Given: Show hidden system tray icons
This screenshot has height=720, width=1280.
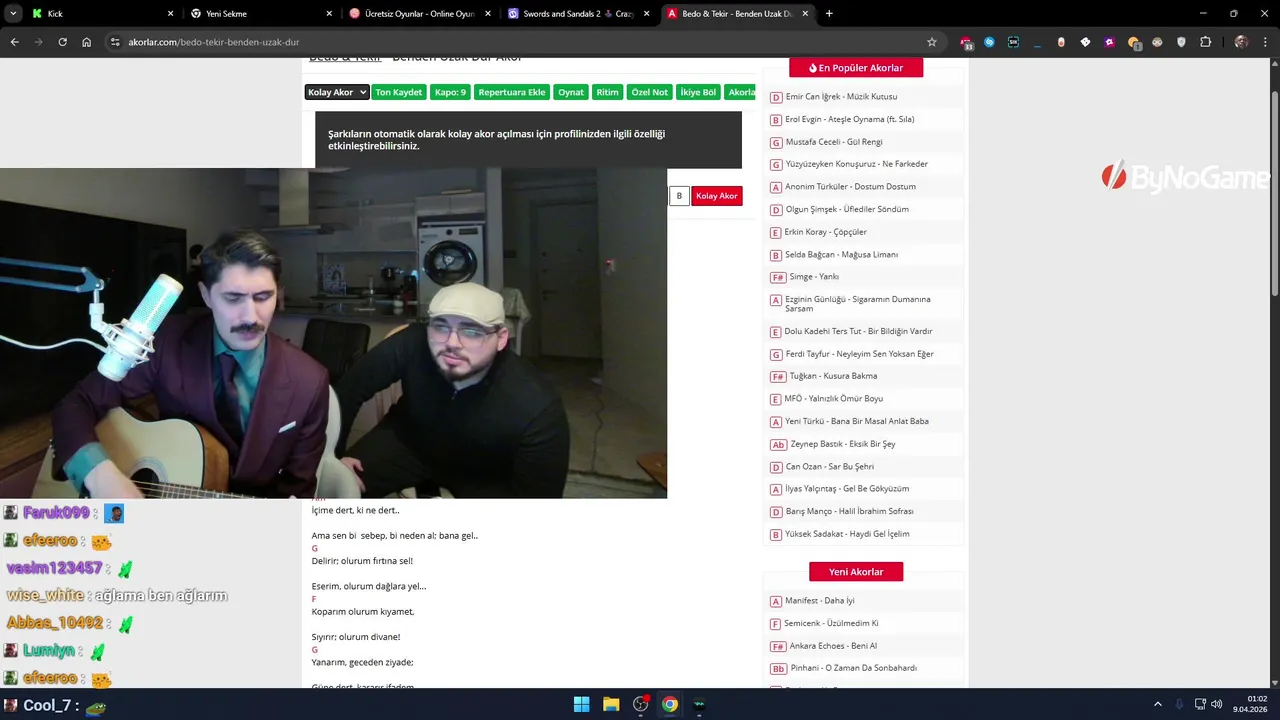Looking at the screenshot, I should [1158, 704].
